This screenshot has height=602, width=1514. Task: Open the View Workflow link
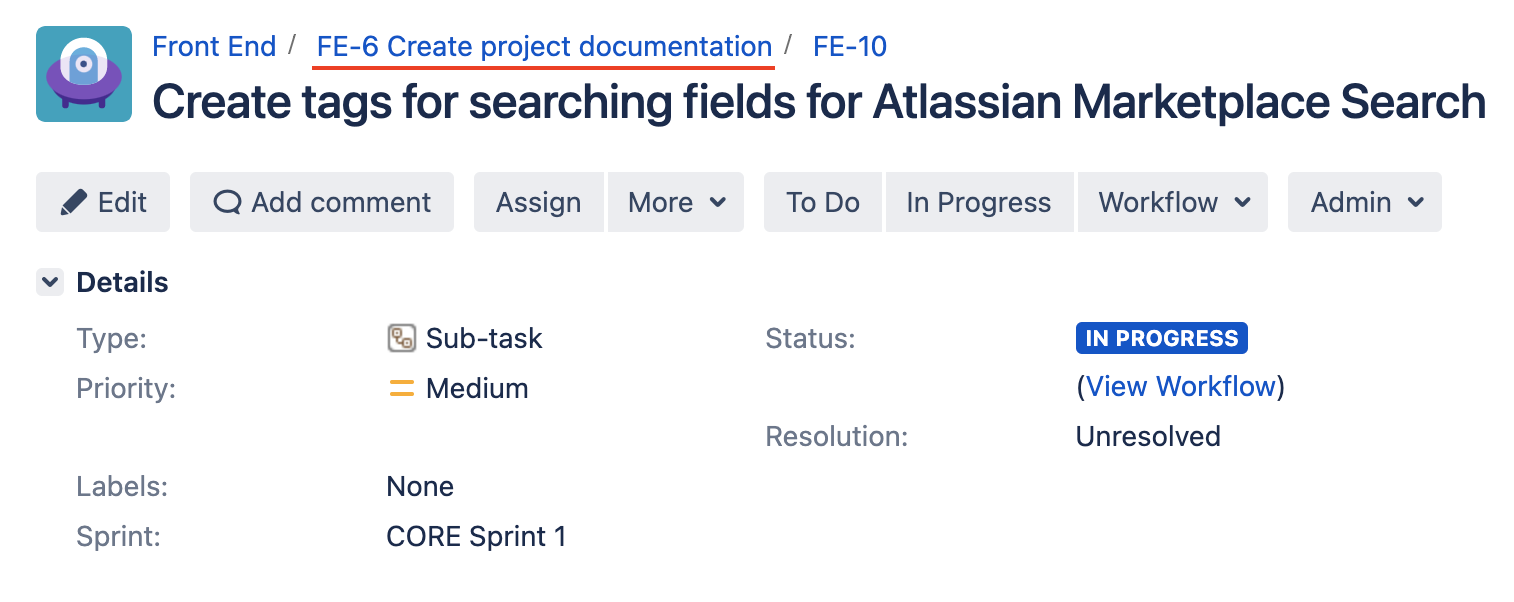pyautogui.click(x=1180, y=386)
